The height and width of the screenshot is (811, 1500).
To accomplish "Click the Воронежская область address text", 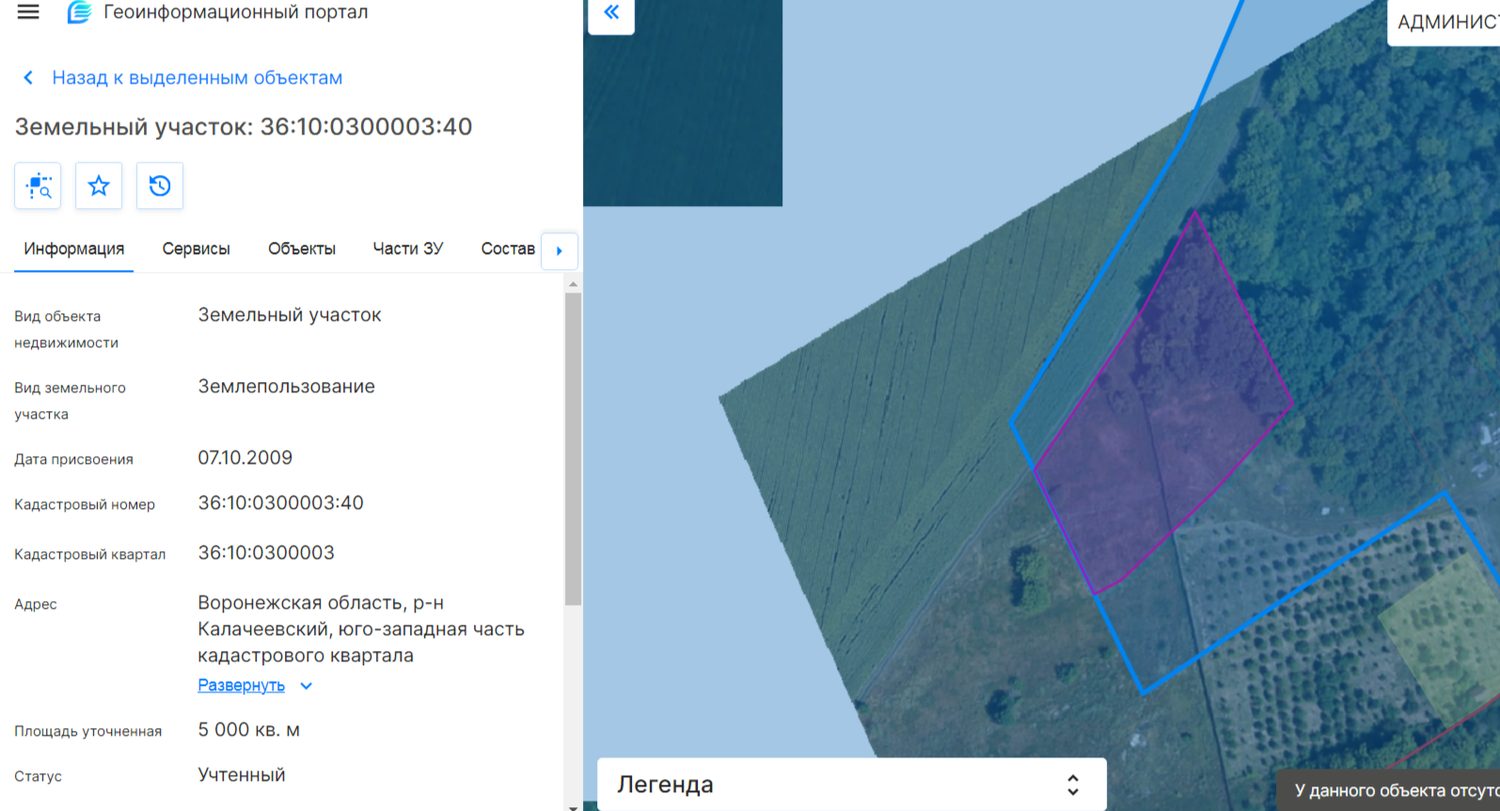I will (x=361, y=630).
